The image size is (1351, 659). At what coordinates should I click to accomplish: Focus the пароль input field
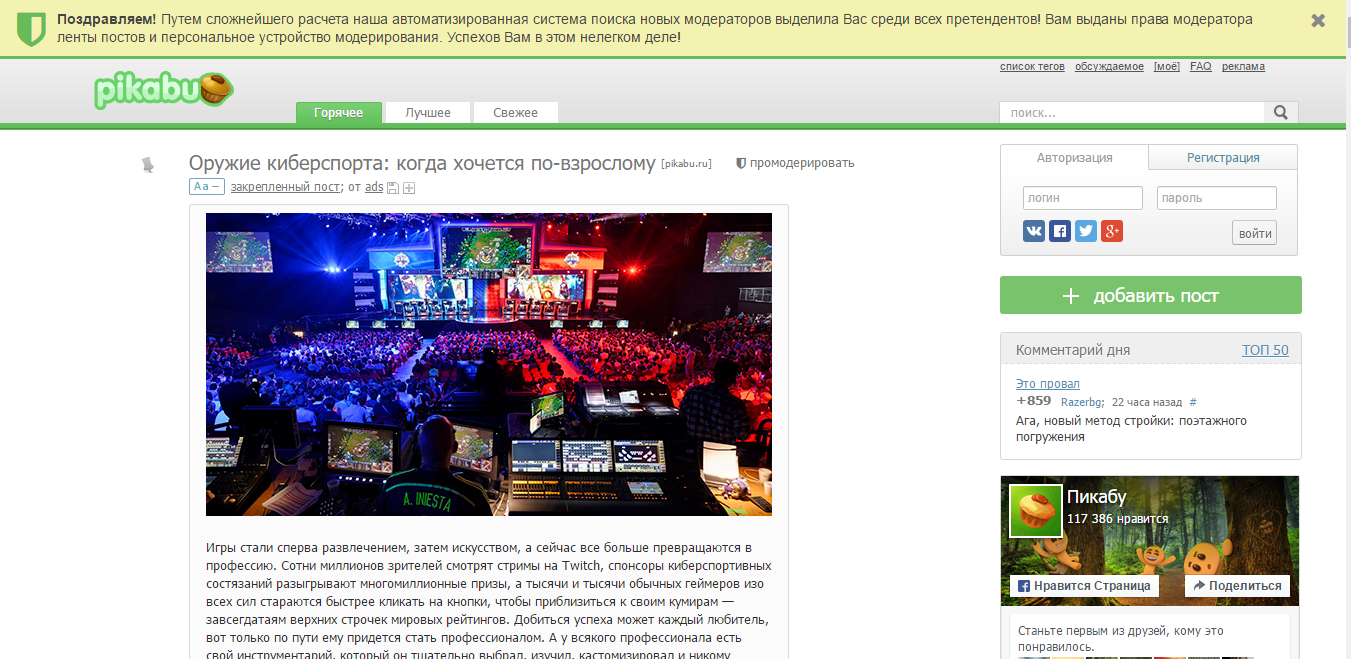[1217, 198]
